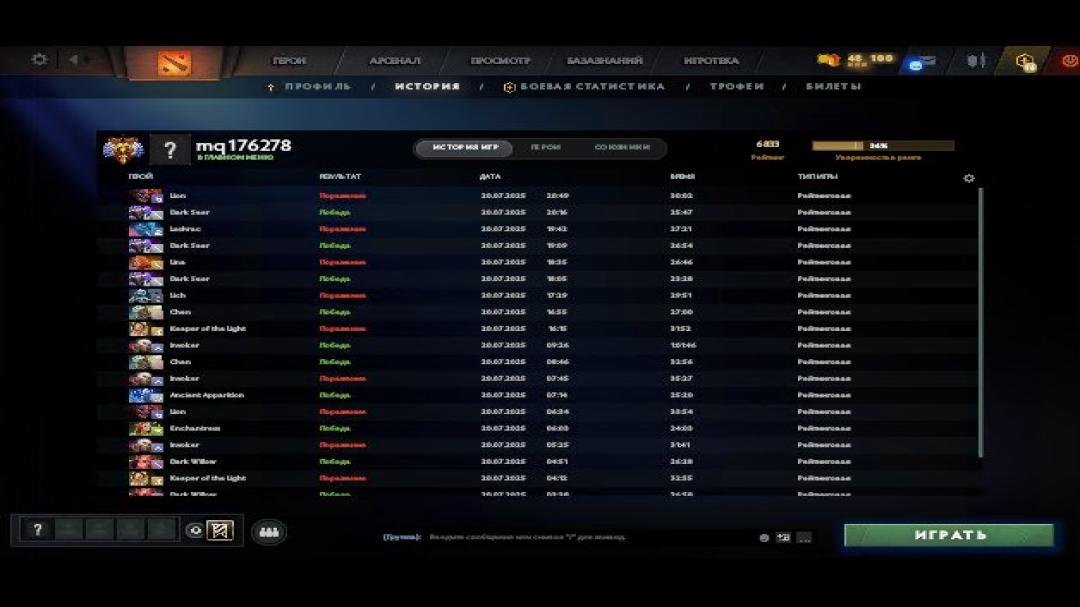Open the ИГРОТЕКА tab in top navigation
The height and width of the screenshot is (607, 1080).
(712, 61)
